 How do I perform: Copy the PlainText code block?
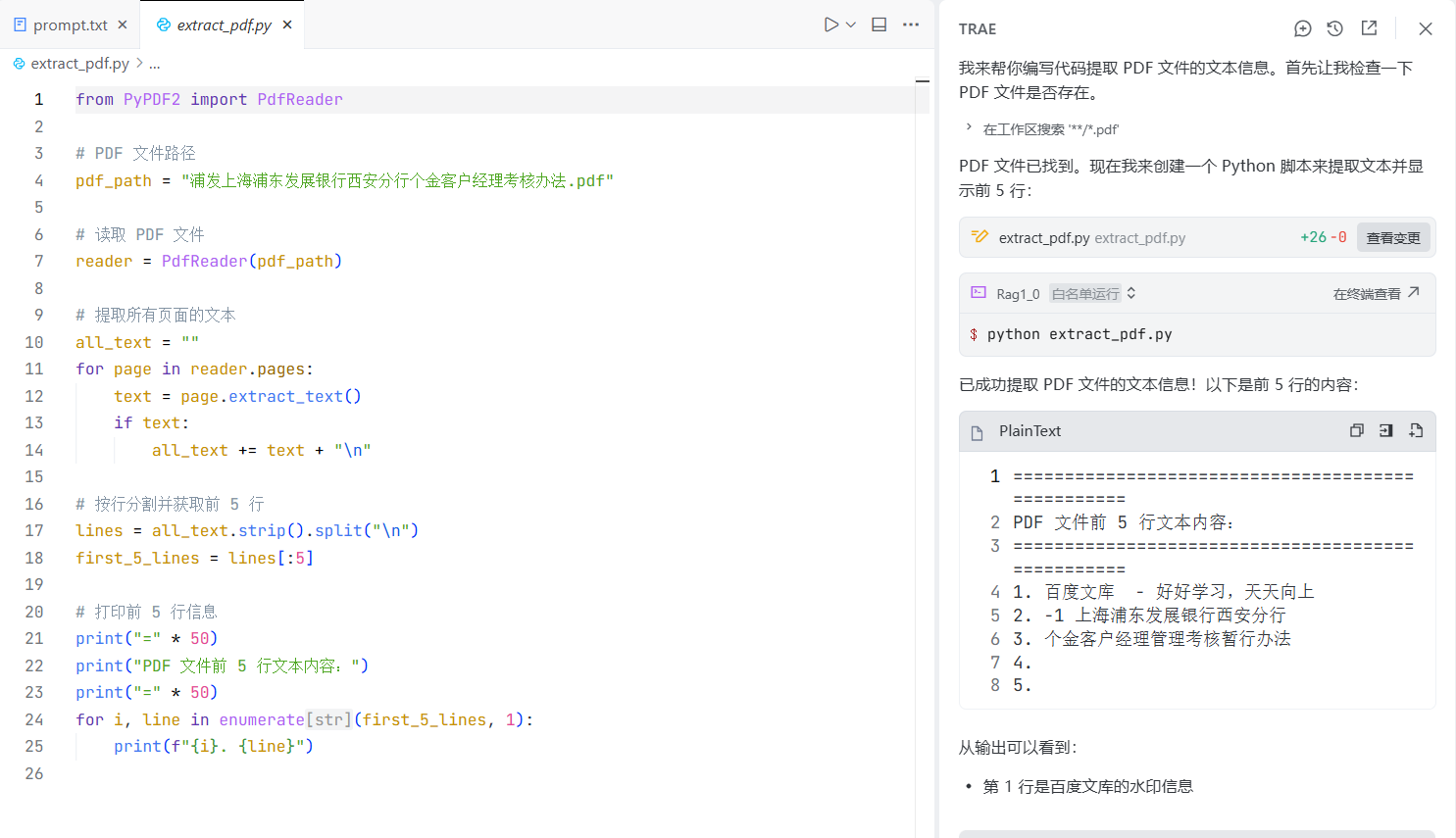click(x=1356, y=430)
